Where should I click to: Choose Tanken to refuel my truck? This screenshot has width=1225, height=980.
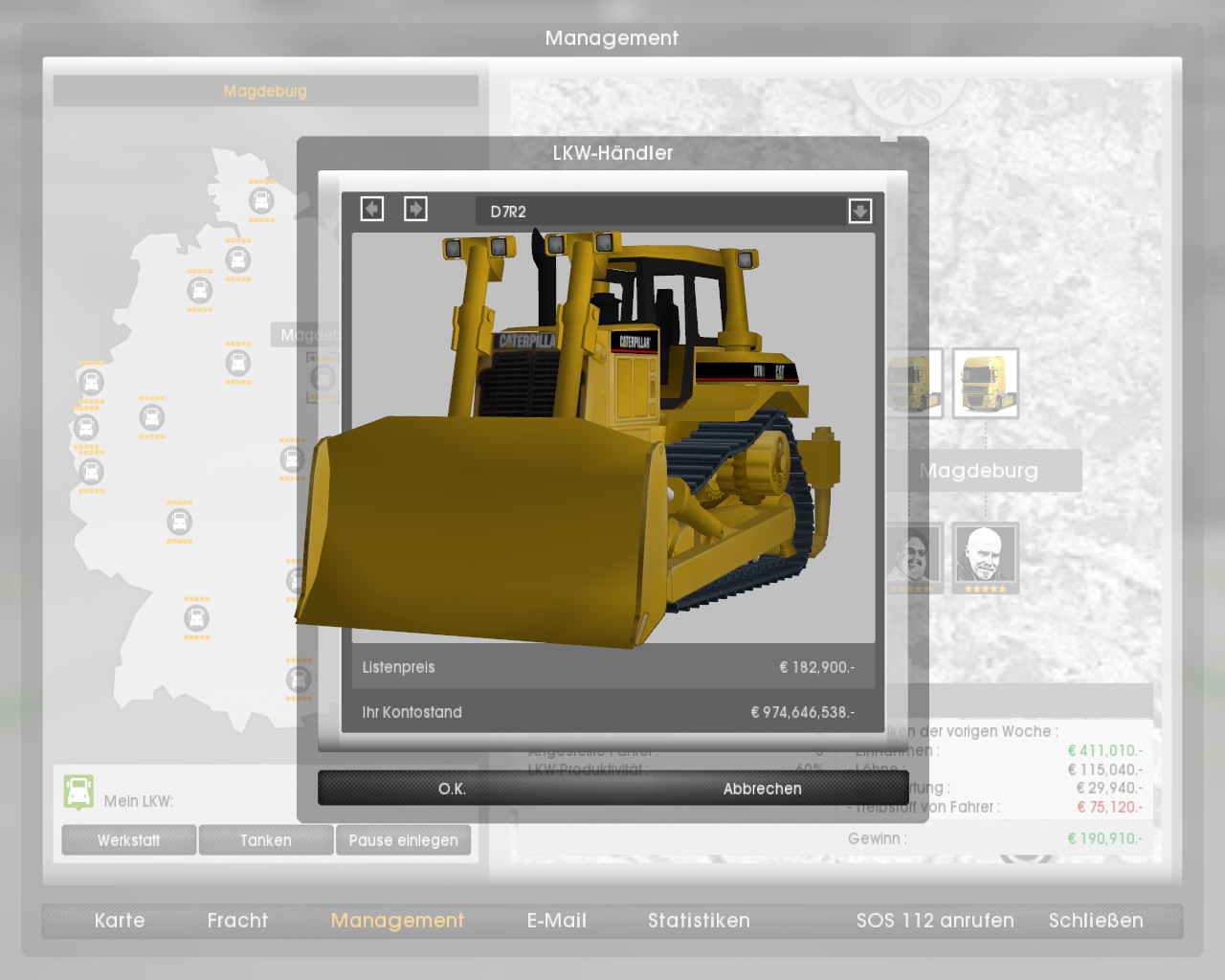tap(266, 840)
